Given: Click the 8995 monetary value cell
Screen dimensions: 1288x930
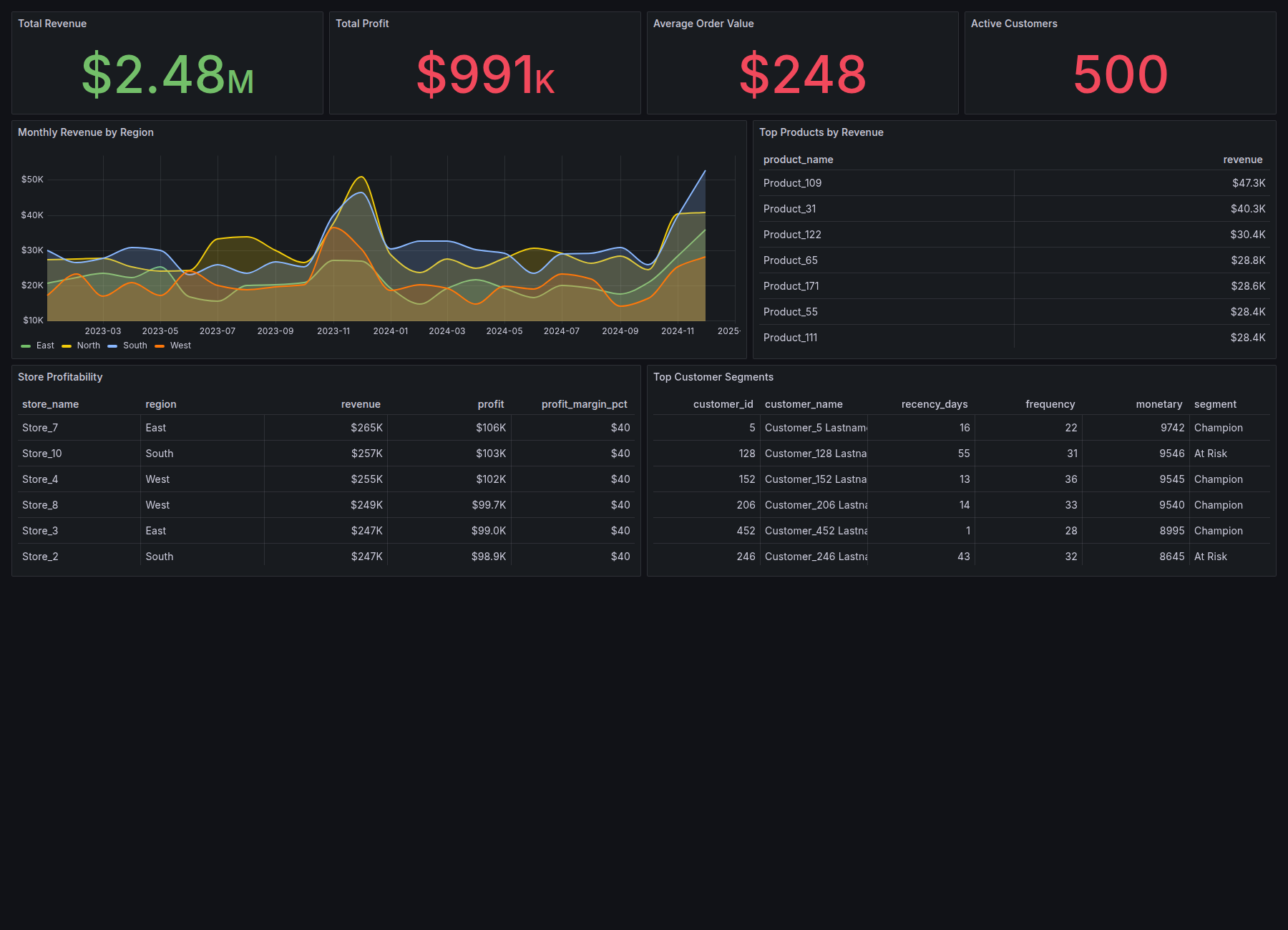Looking at the screenshot, I should click(1136, 531).
